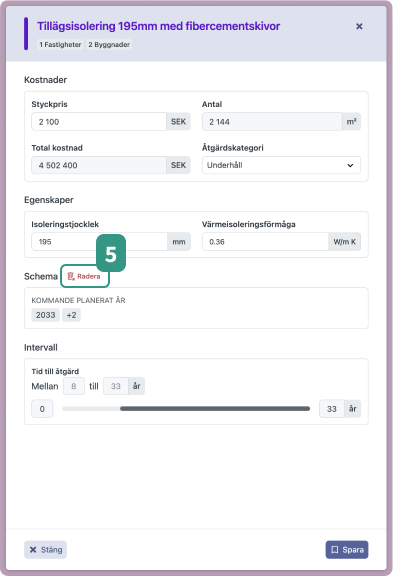Show the +2 additional planned years
The image size is (393, 576).
click(x=71, y=315)
